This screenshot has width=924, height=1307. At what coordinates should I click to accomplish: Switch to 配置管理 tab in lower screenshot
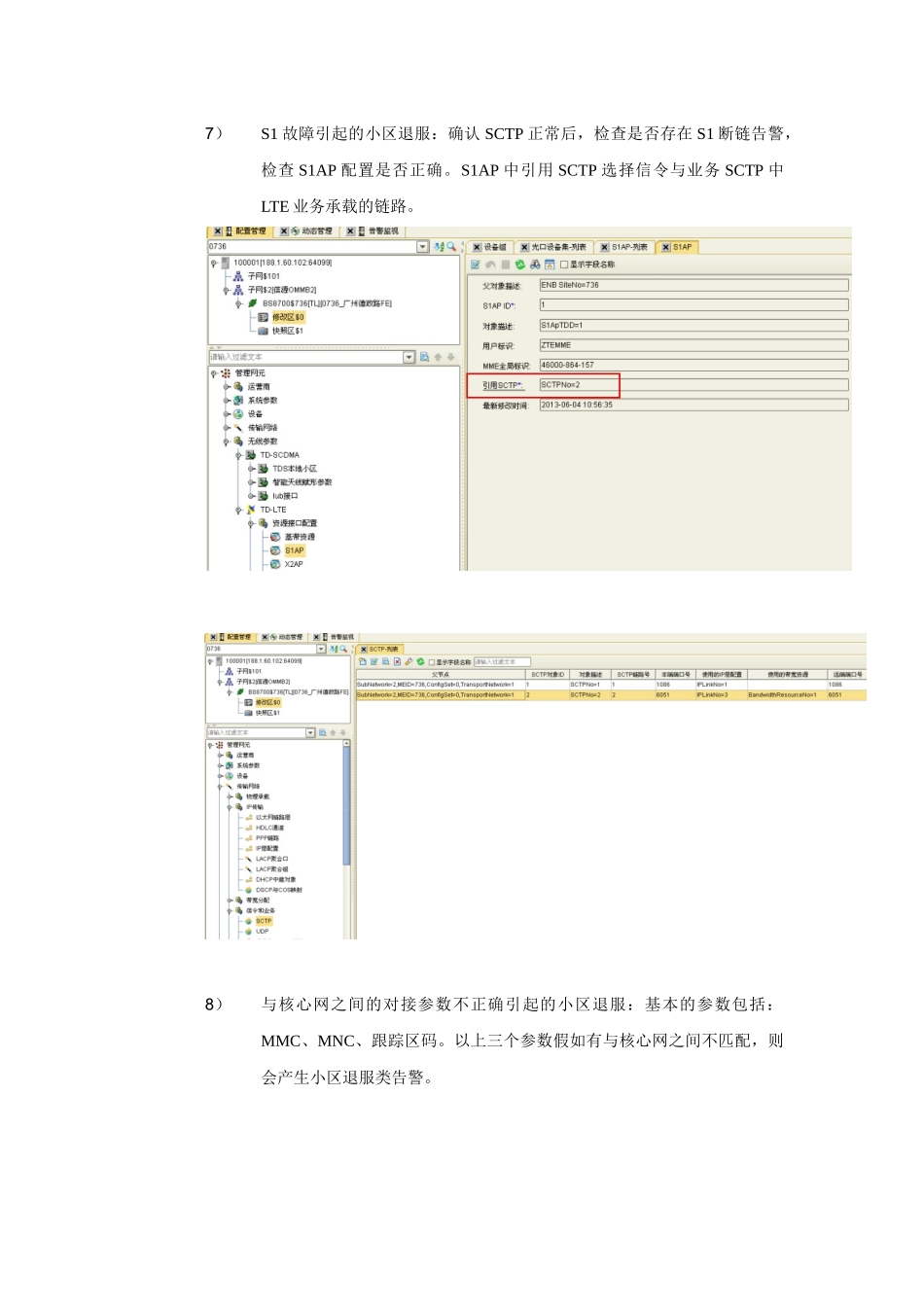pos(232,637)
